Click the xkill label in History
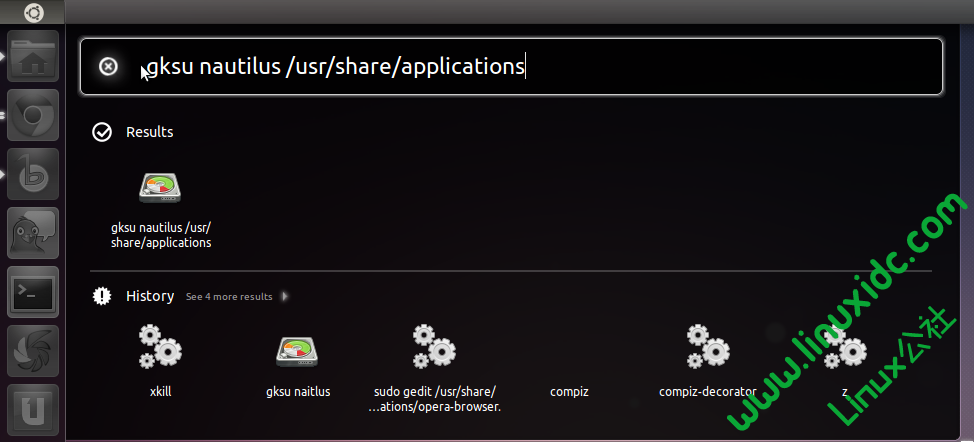The image size is (974, 442). tap(161, 392)
